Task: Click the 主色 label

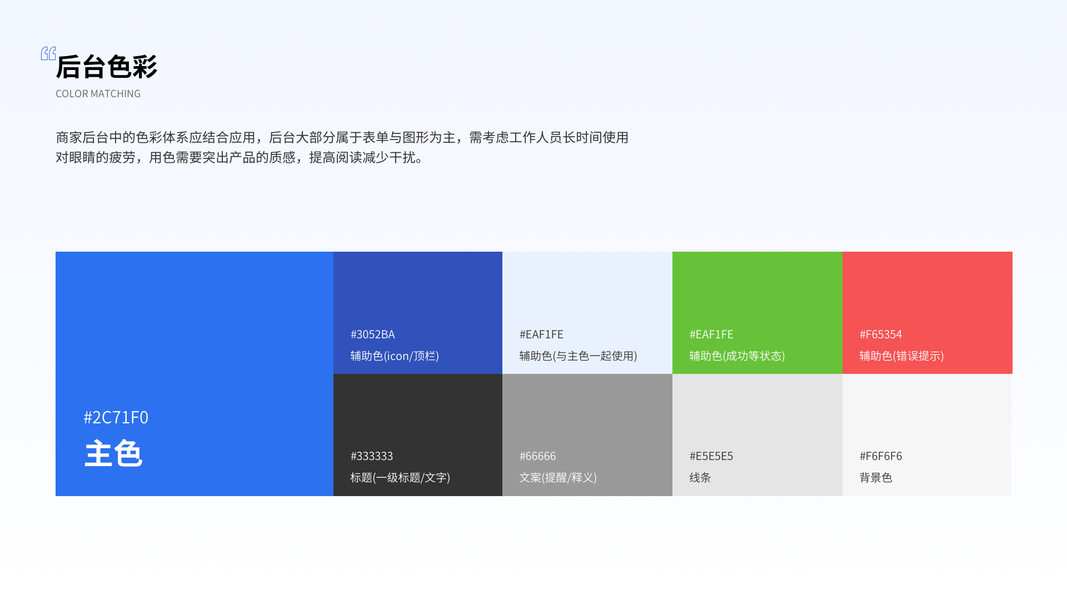Action: (113, 454)
